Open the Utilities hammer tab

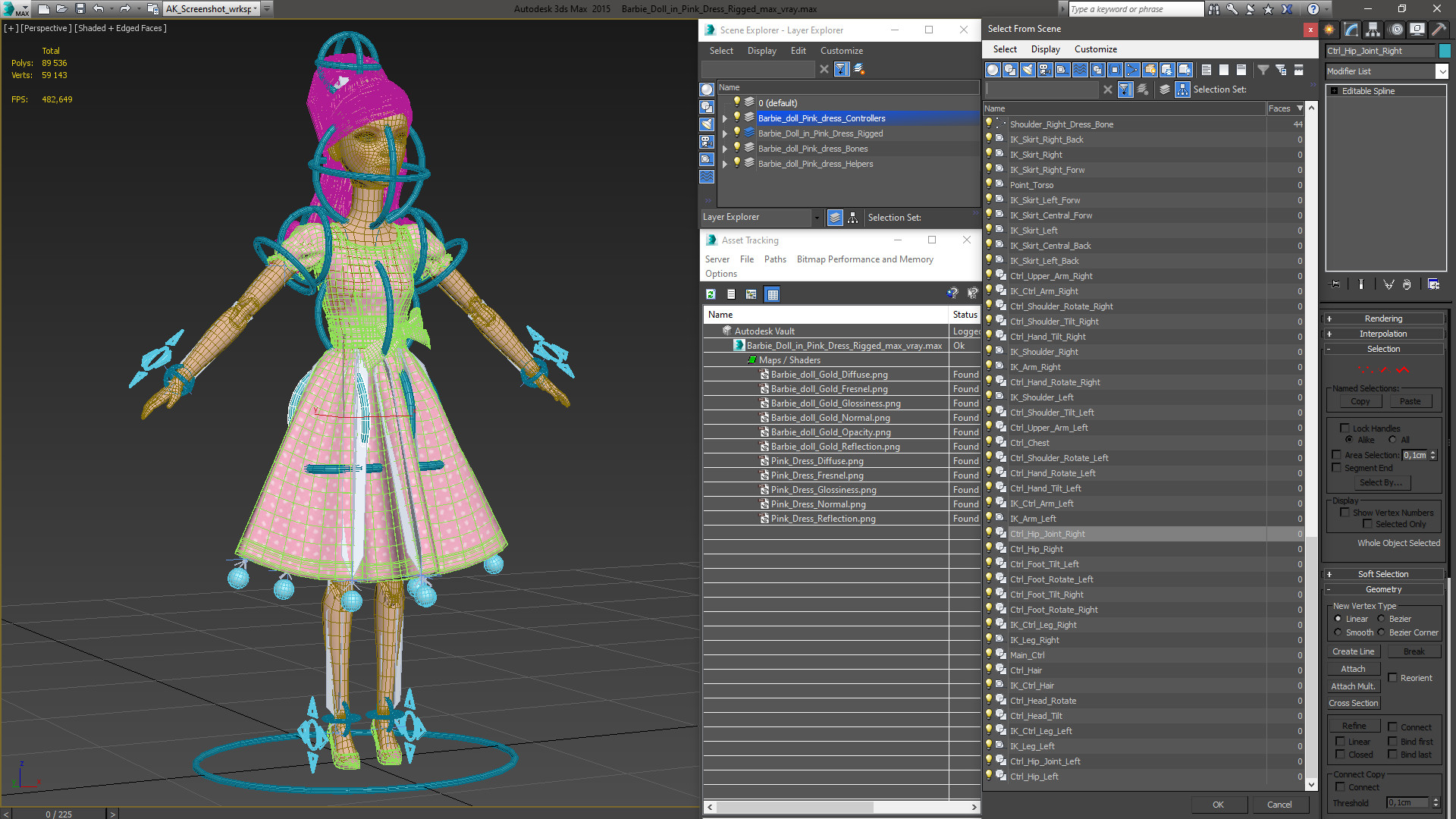coord(1439,30)
